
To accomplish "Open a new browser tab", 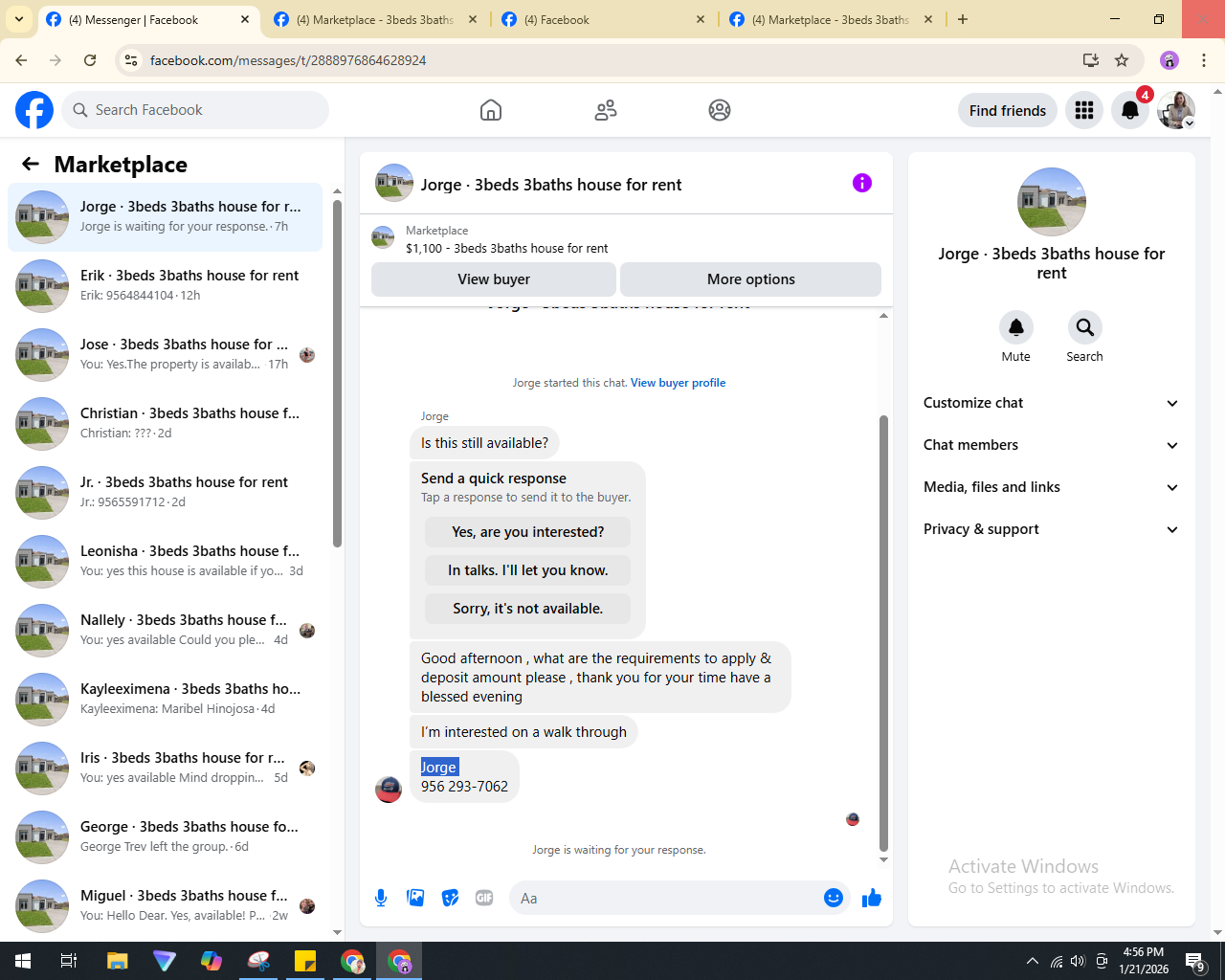I will [963, 19].
